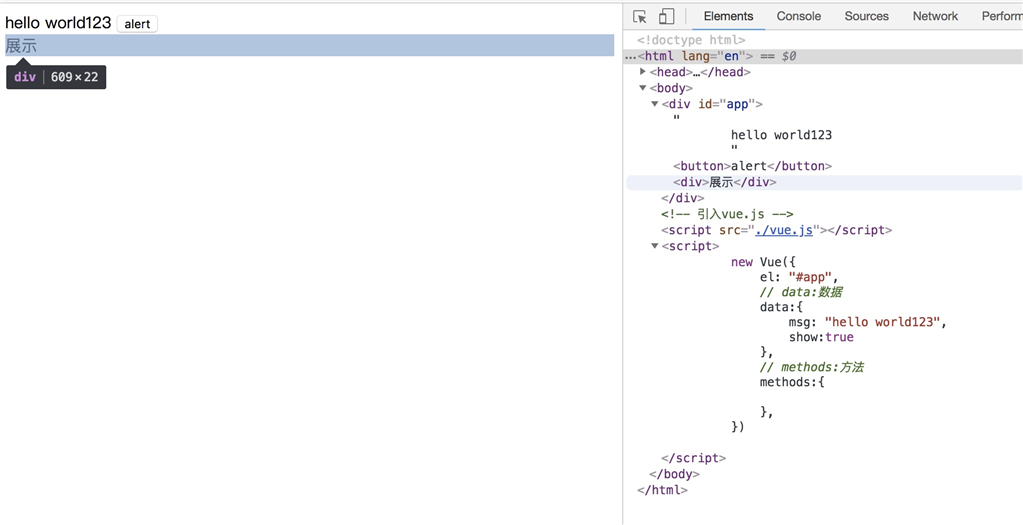
Task: Open the ./vue.js source link
Action: point(784,230)
